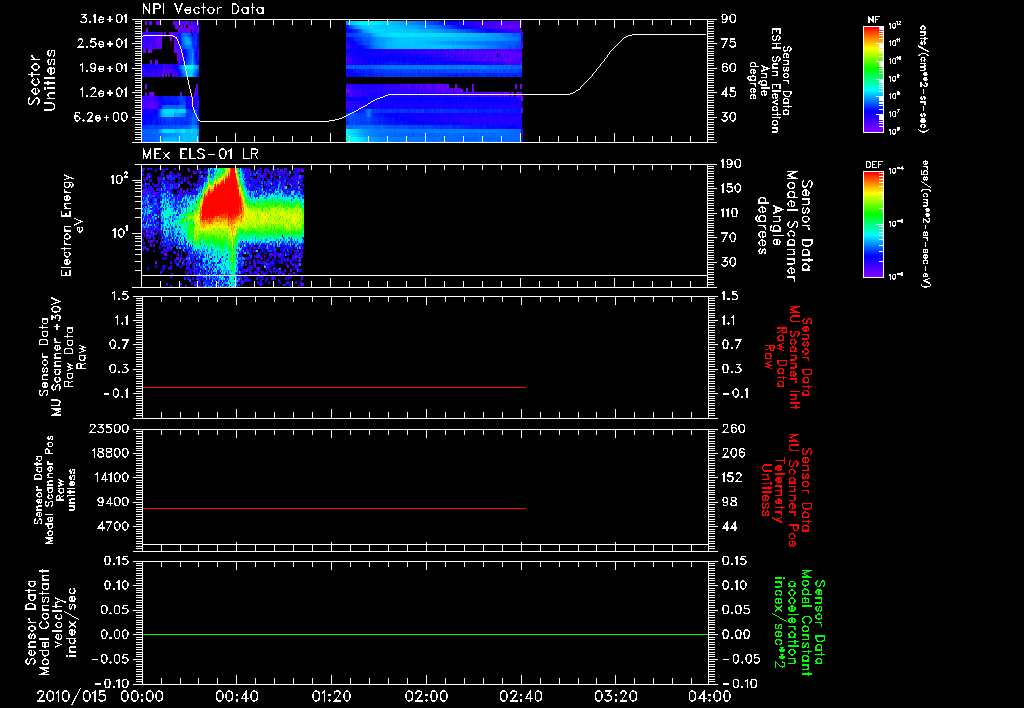Click the green 'Model Constant acceleration' axis title
This screenshot has width=1024, height=708.
(x=799, y=623)
